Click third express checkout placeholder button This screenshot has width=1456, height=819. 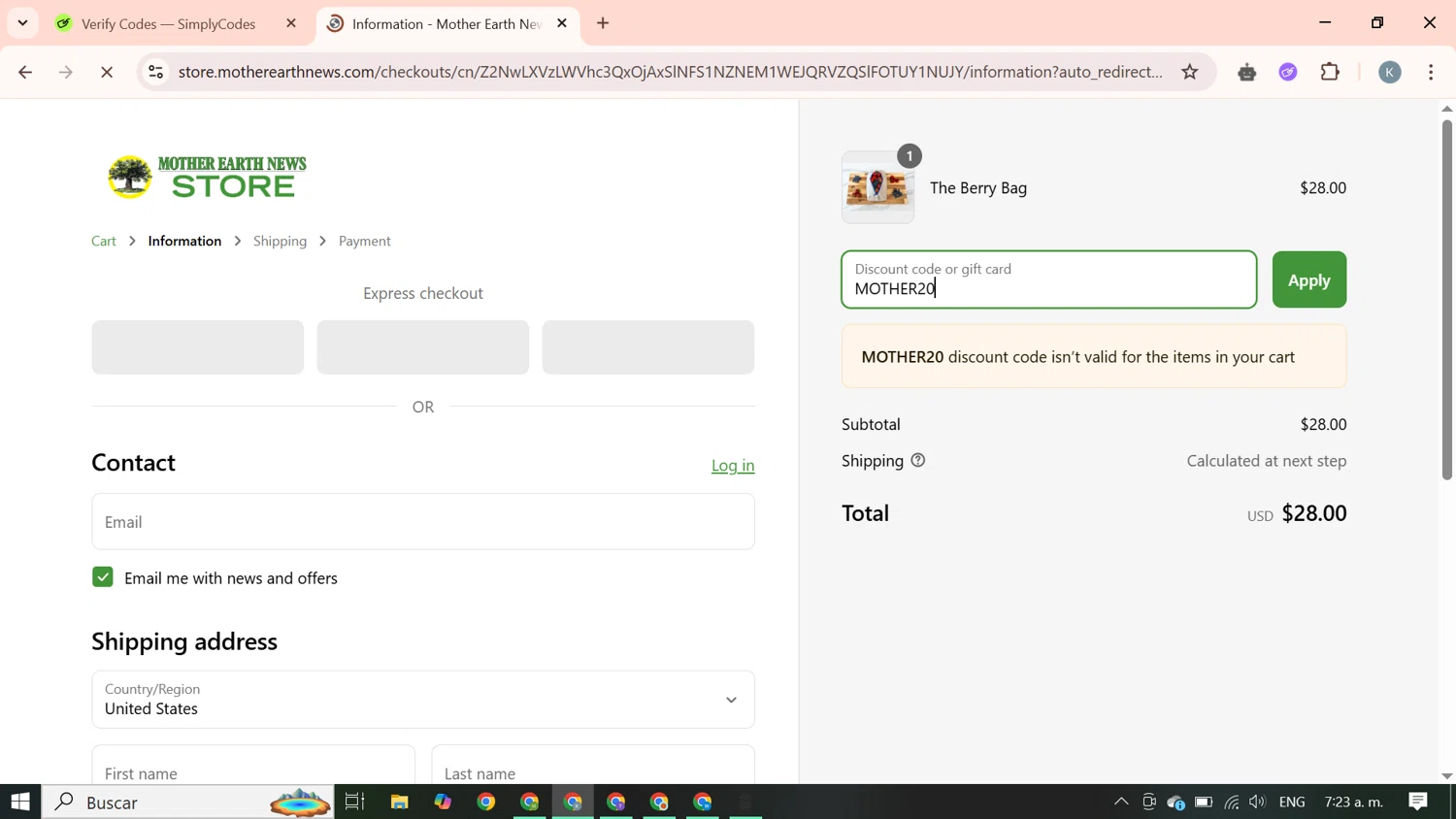pos(648,347)
